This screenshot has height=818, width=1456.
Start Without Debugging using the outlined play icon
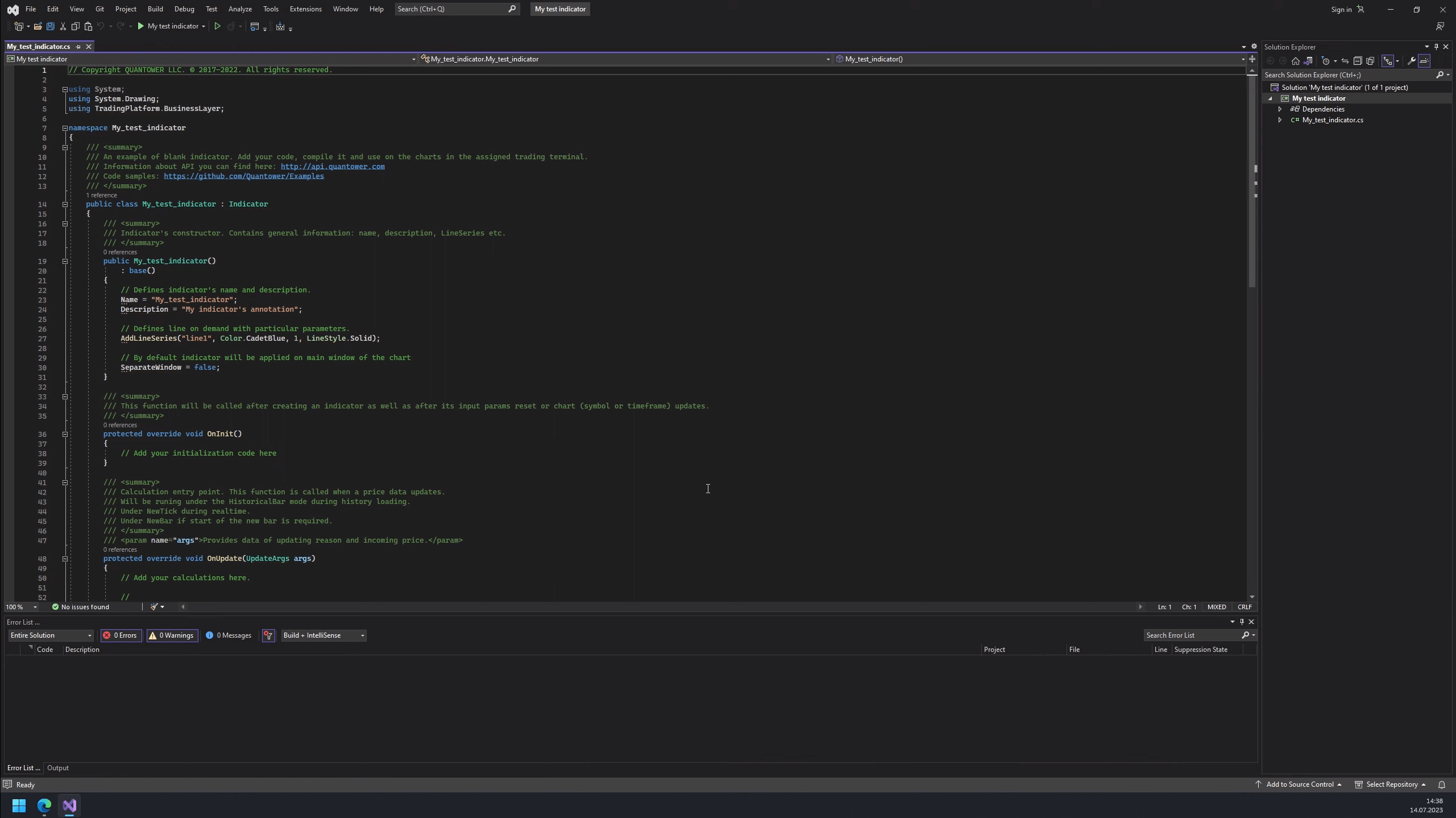click(x=217, y=26)
